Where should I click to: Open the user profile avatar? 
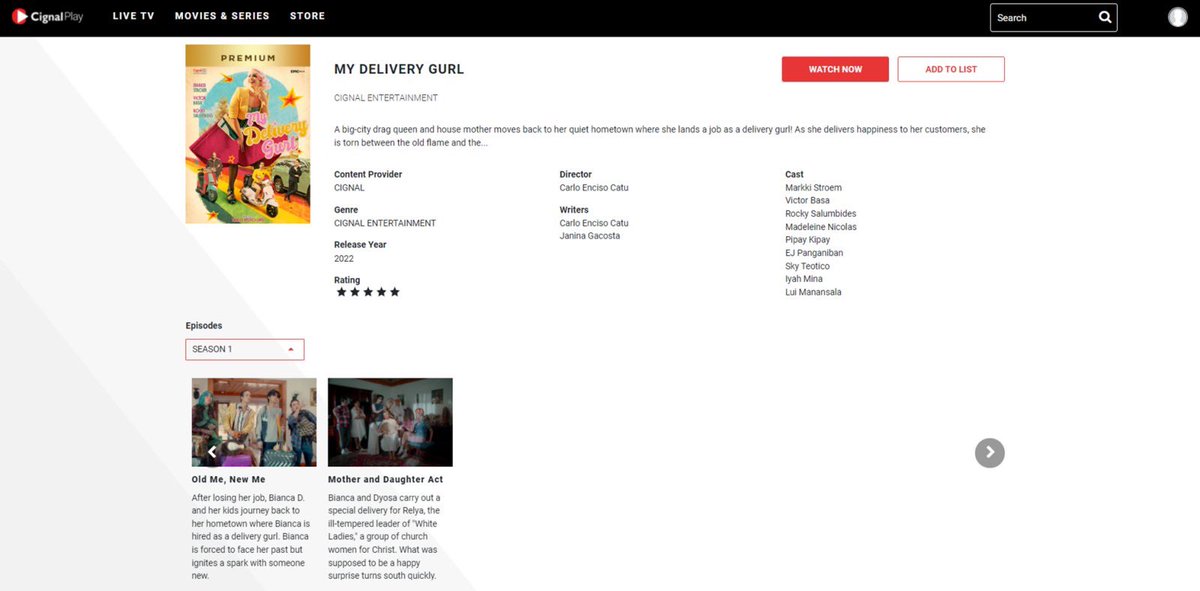(x=1177, y=17)
